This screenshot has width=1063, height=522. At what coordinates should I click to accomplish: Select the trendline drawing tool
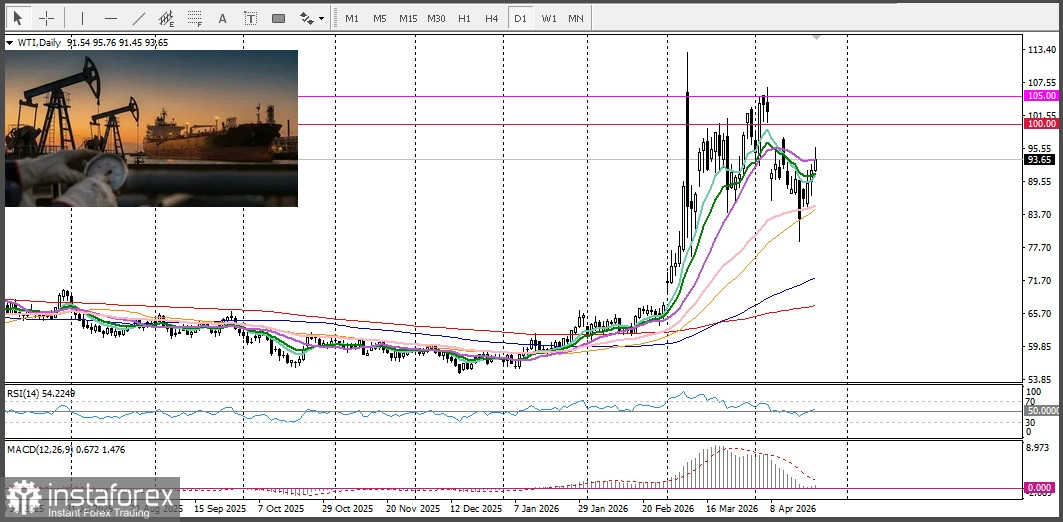[x=138, y=18]
